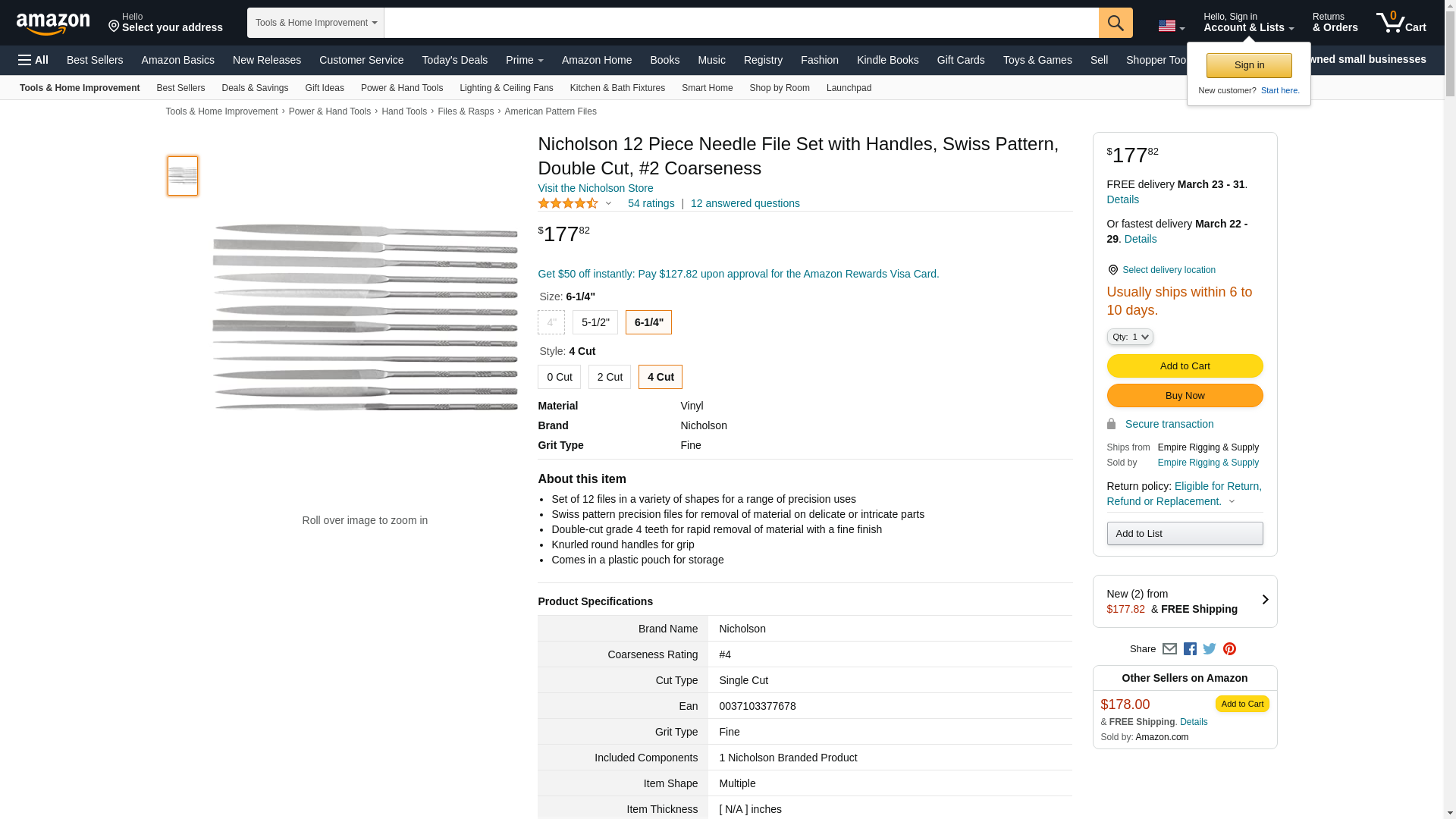Click into the search text field
This screenshot has width=1456, height=819.
coord(741,23)
